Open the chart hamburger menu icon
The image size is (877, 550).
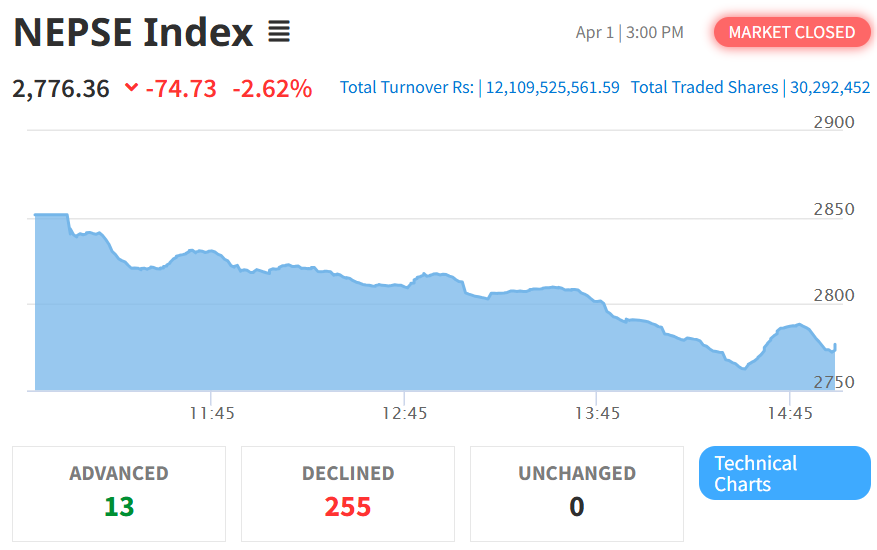[x=279, y=33]
